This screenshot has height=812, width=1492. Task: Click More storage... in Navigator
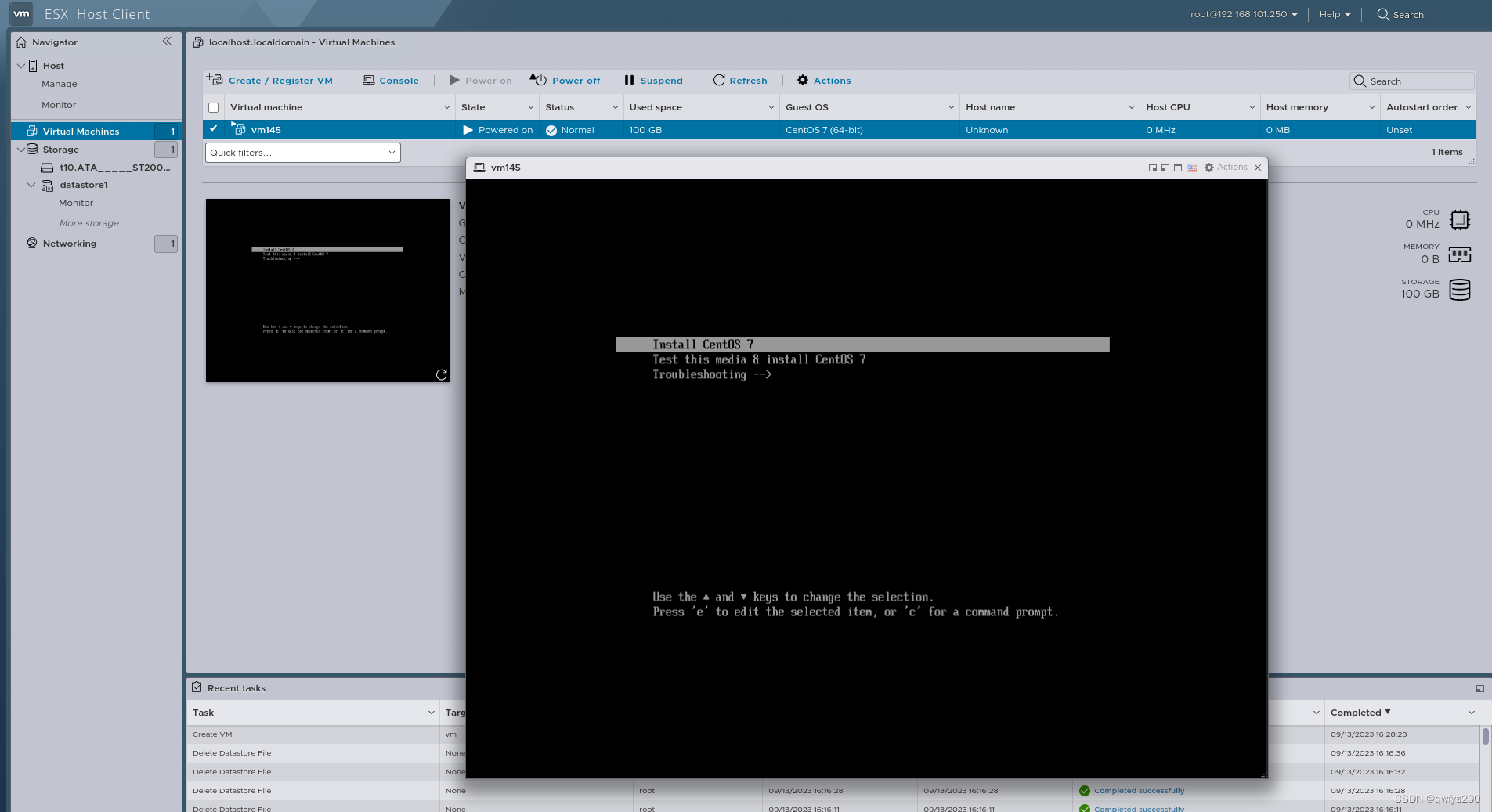[x=93, y=223]
